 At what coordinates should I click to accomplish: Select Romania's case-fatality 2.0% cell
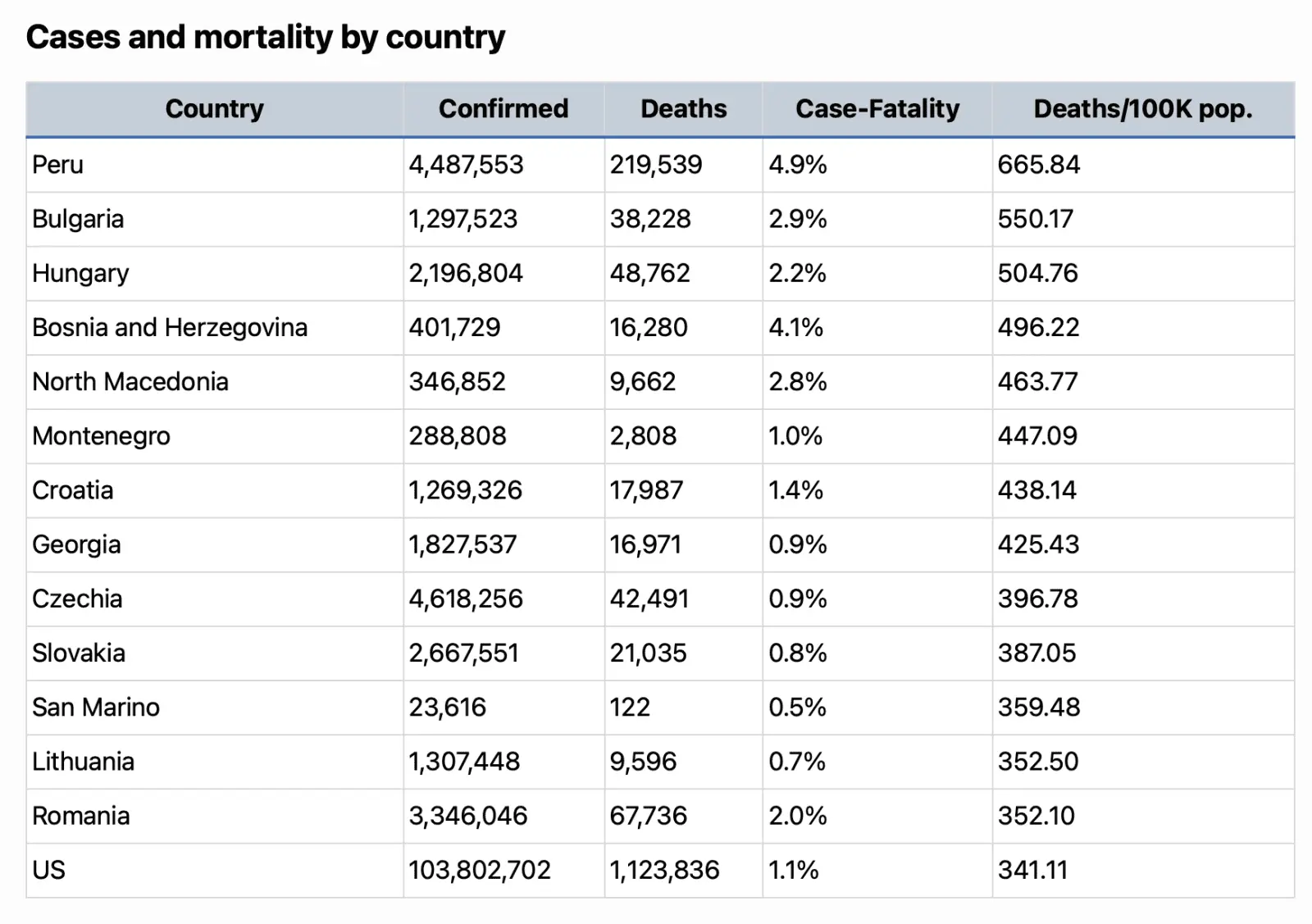[797, 816]
